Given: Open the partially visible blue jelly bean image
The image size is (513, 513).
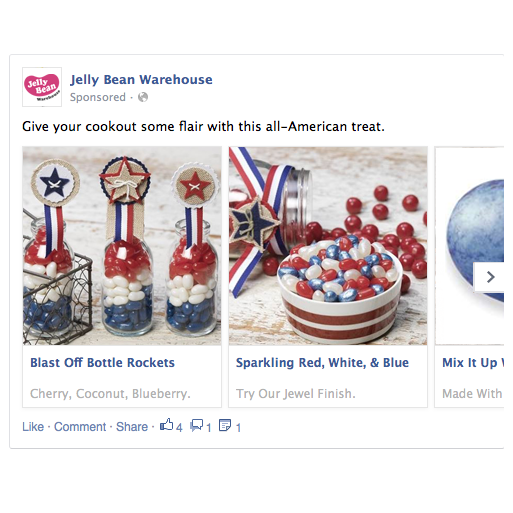Looking at the screenshot, I should [469, 246].
